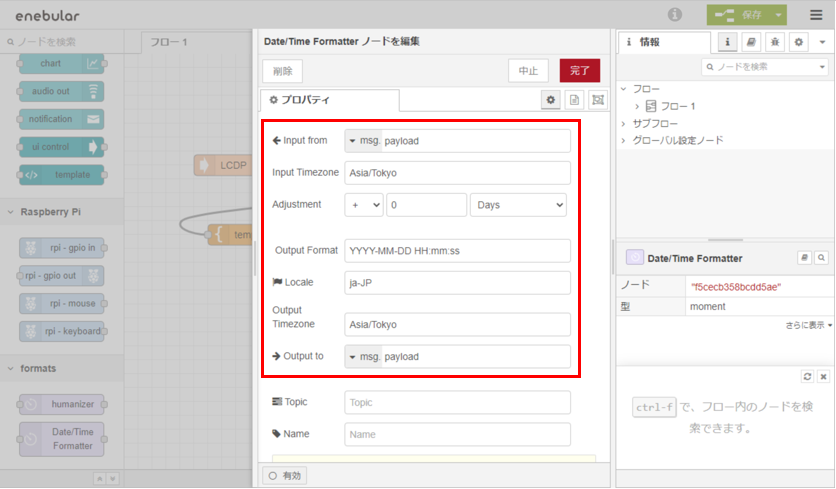
Task: Open help for Date/Time Formatter node
Action: [804, 258]
